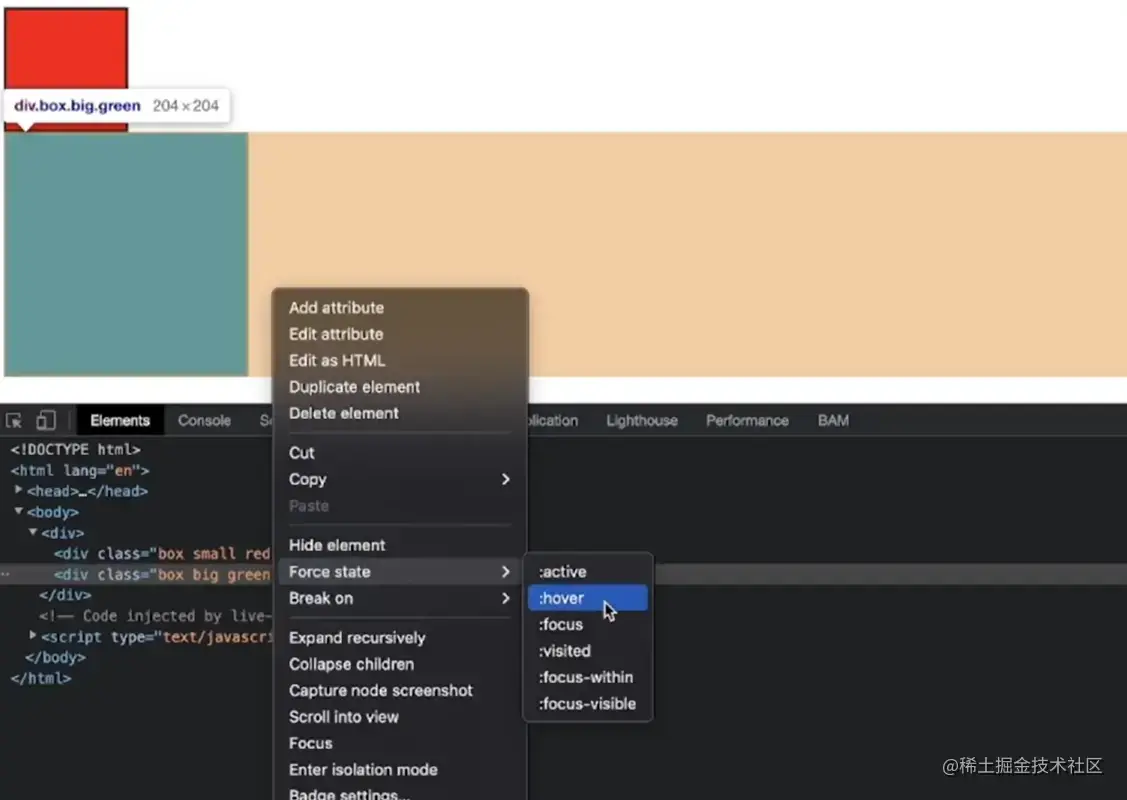Click the ellipsis beside selected DOM row
The image size is (1127, 800).
pyautogui.click(x=5, y=574)
